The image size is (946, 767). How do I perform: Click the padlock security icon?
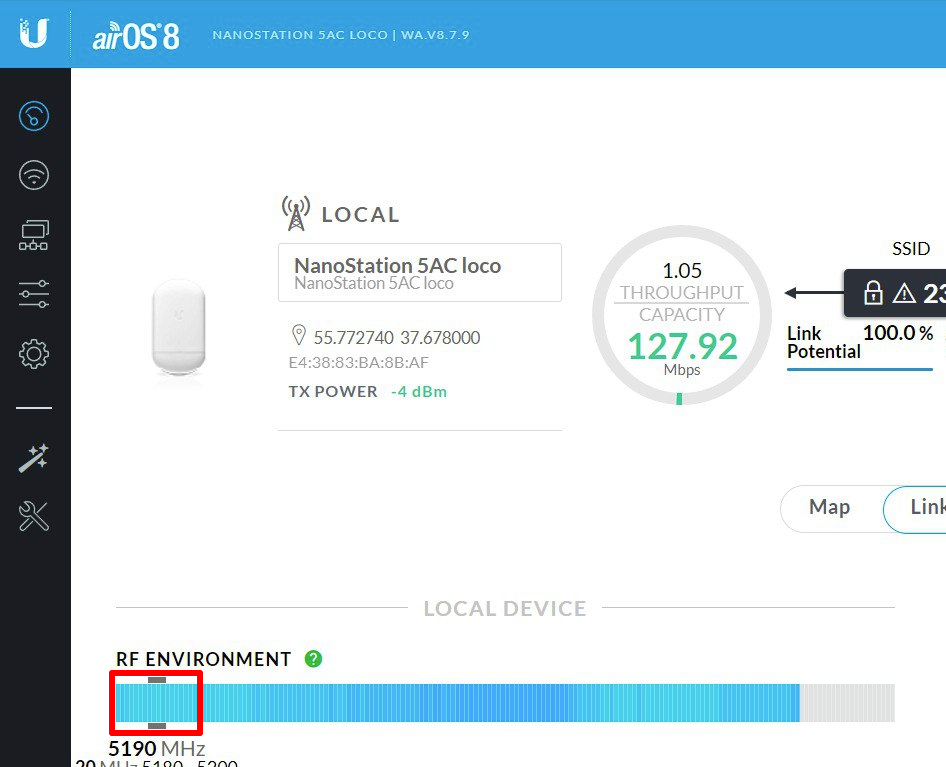pyautogui.click(x=872, y=293)
